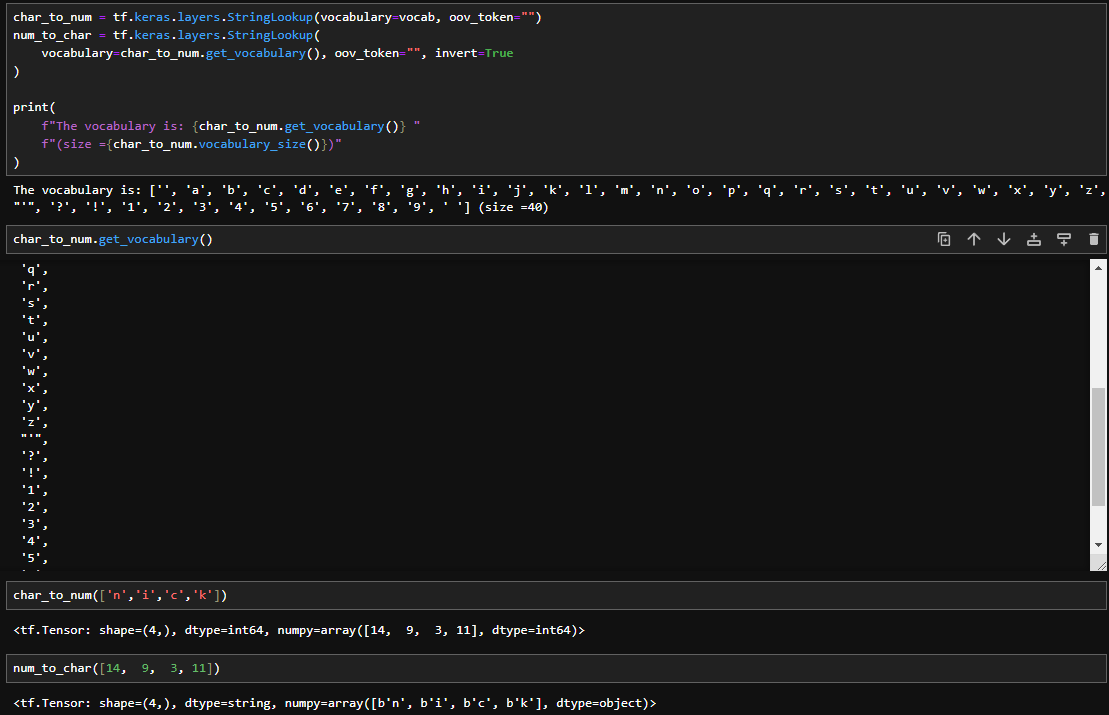Click the string tensor output line
This screenshot has height=715, width=1109.
[334, 704]
